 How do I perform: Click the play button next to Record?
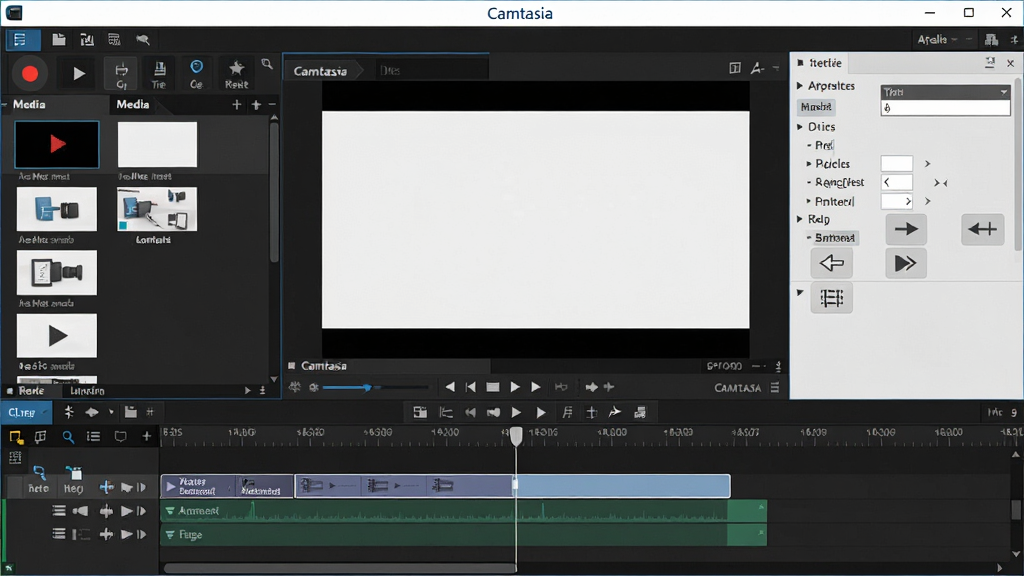[78, 74]
